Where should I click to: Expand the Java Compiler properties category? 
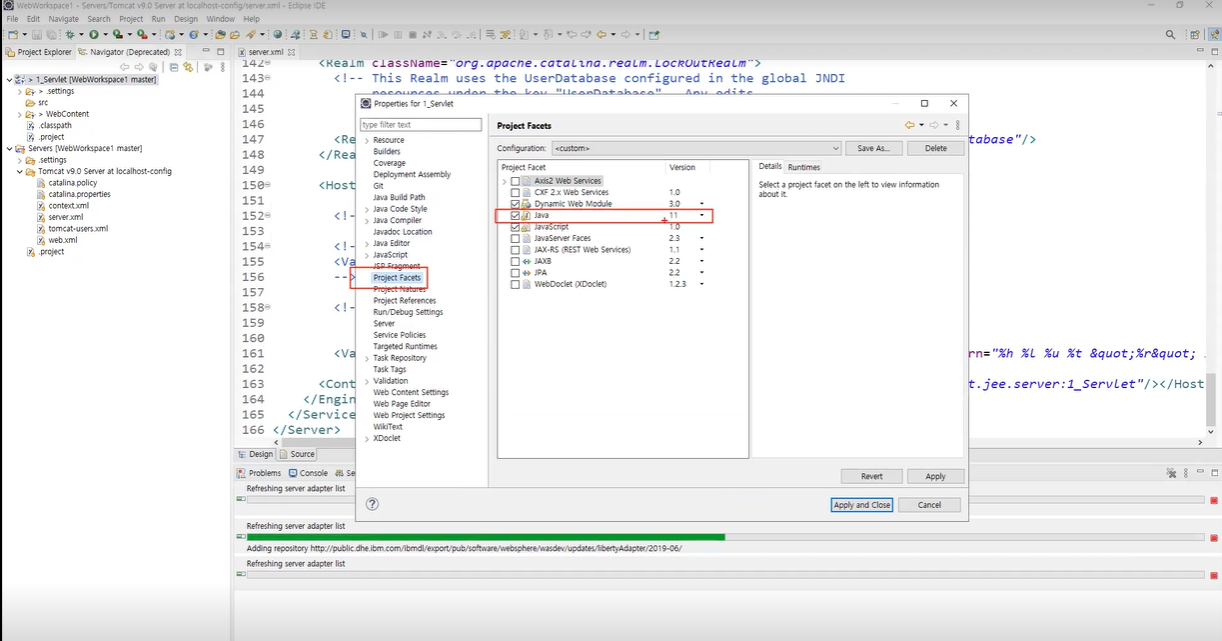[367, 221]
